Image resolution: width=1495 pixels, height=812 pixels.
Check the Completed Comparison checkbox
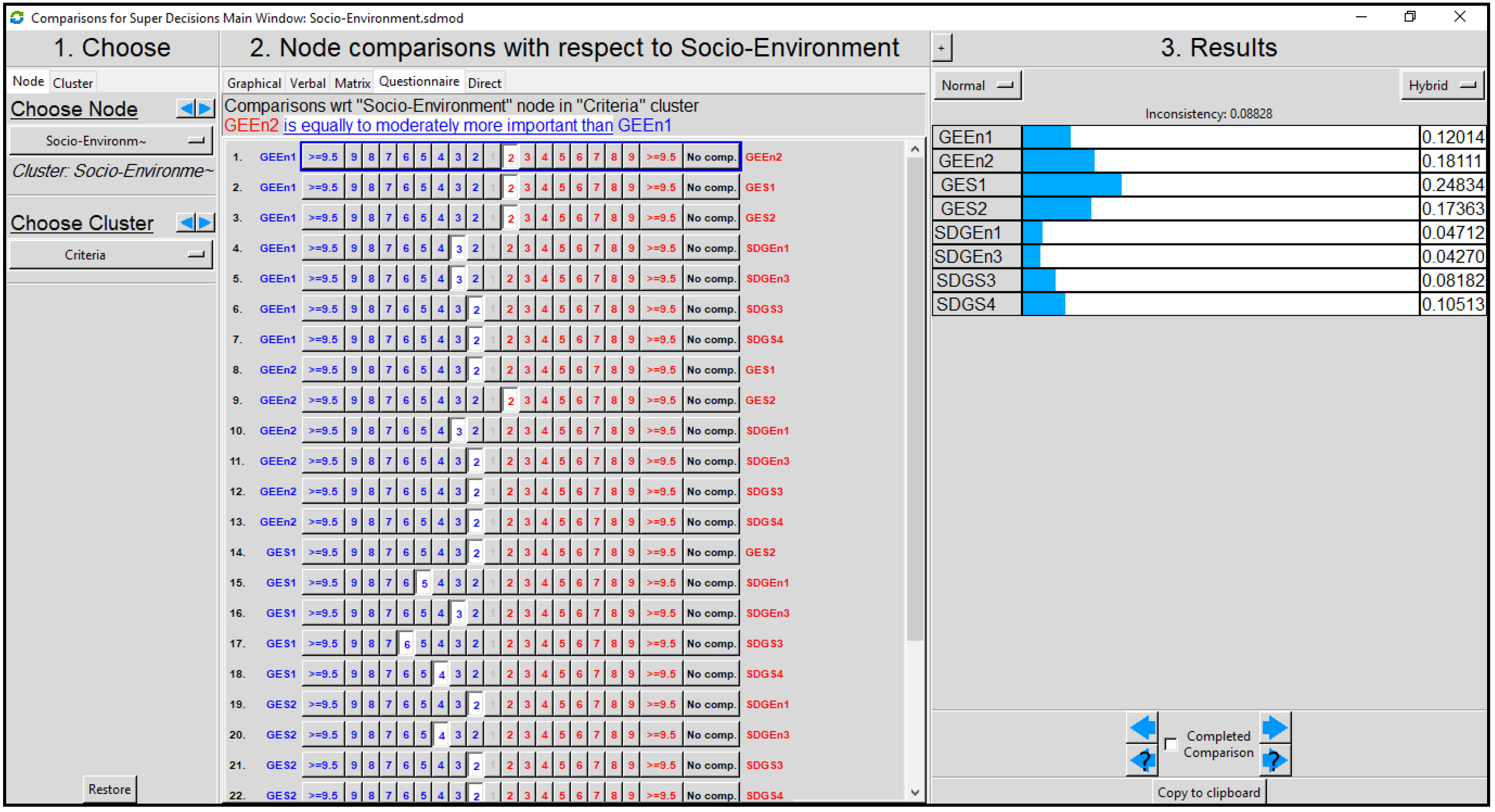coord(1170,744)
